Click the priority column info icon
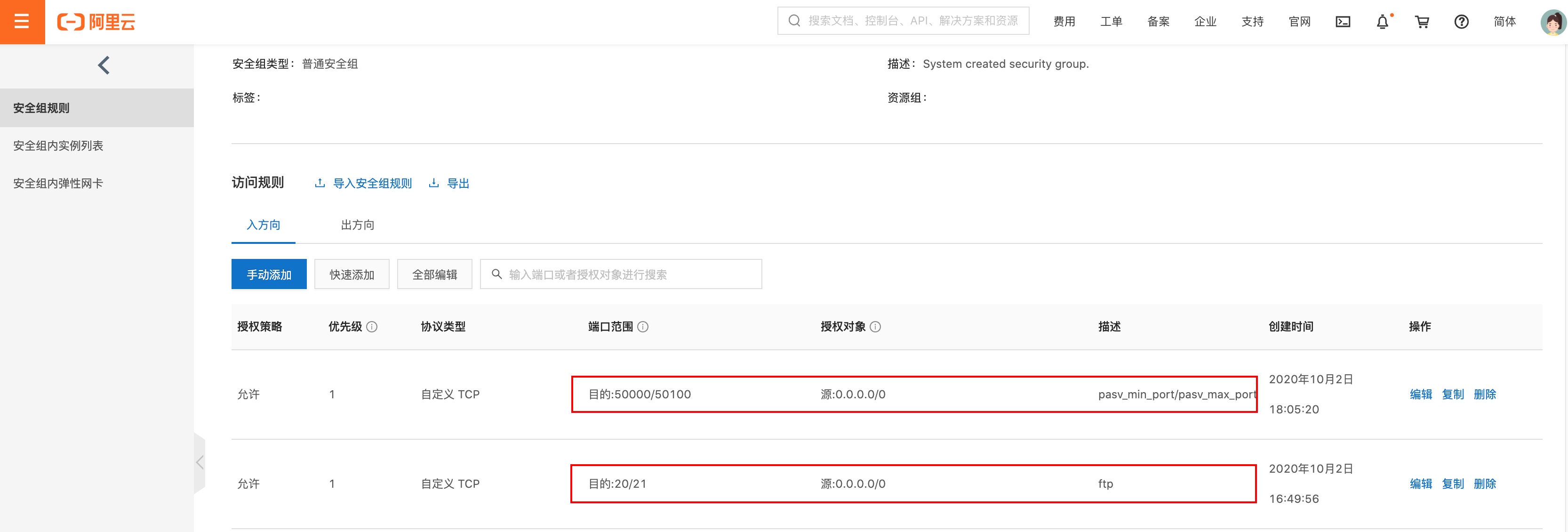This screenshot has height=532, width=1568. (x=372, y=327)
